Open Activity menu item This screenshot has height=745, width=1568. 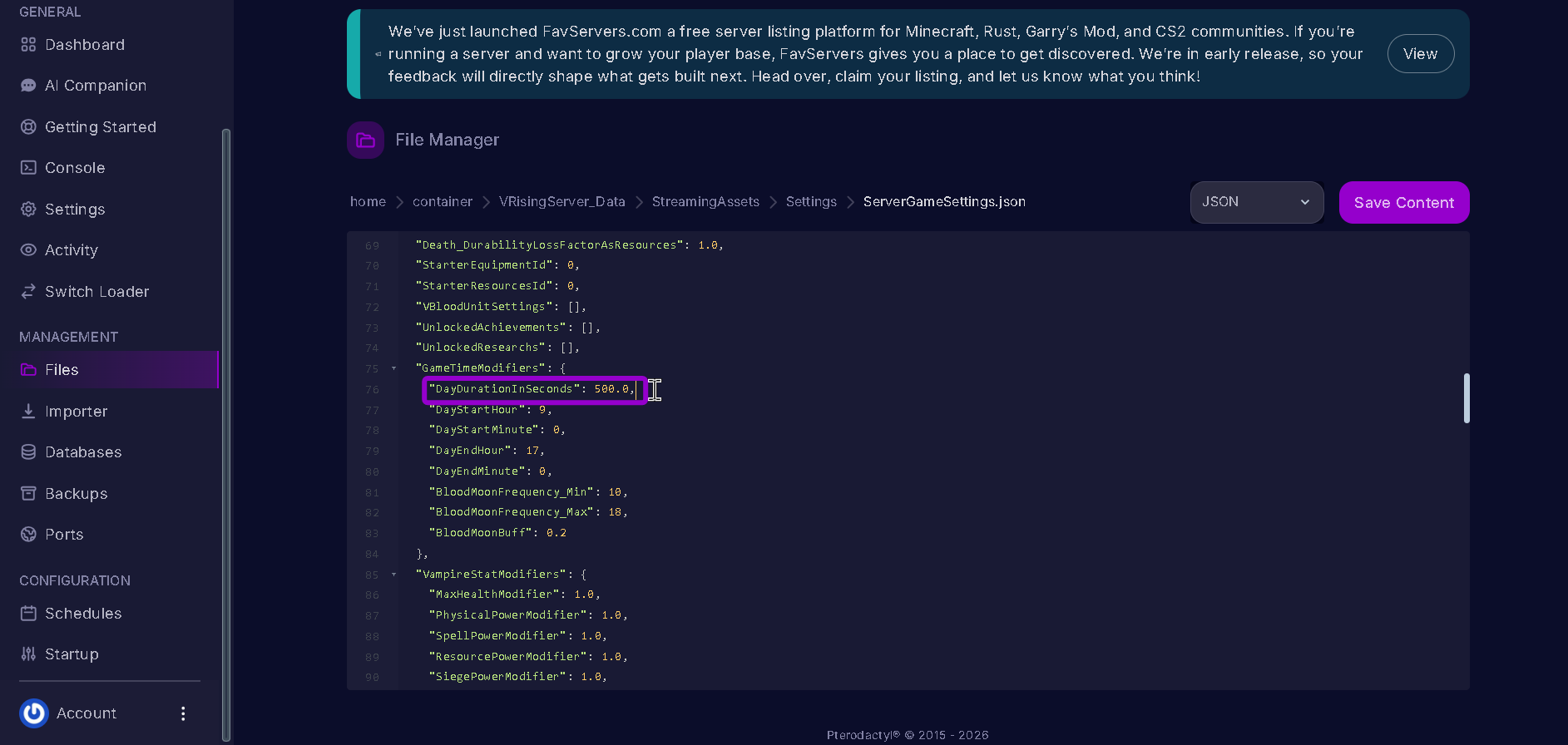pyautogui.click(x=72, y=250)
